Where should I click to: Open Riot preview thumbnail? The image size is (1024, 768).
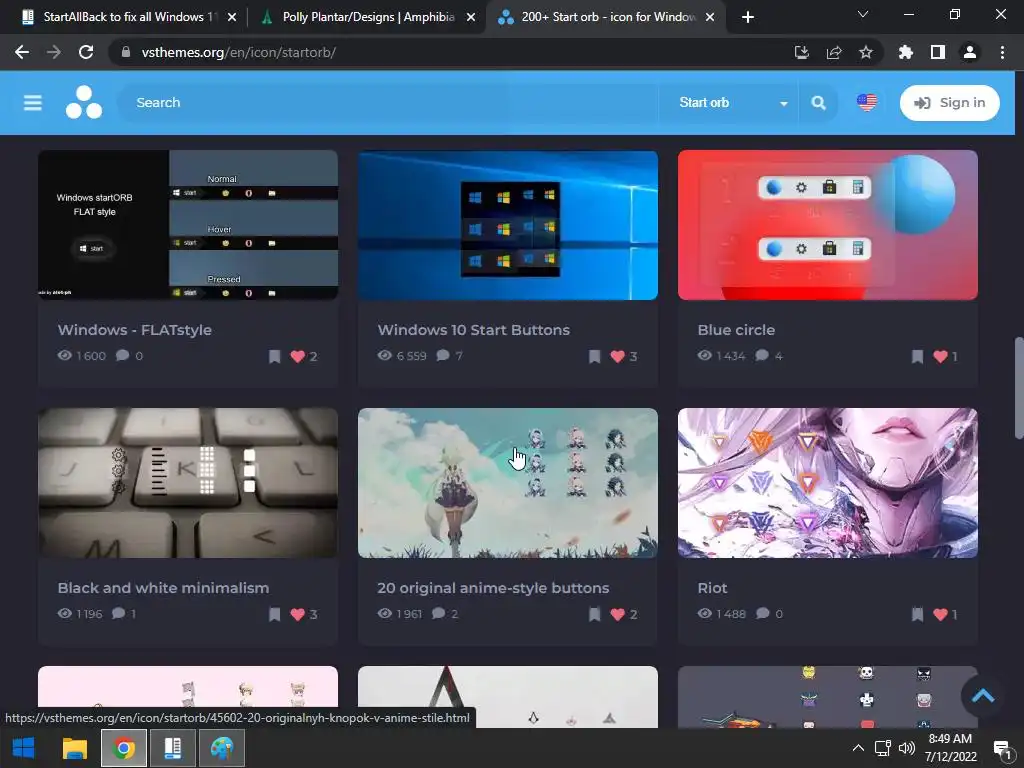[828, 483]
